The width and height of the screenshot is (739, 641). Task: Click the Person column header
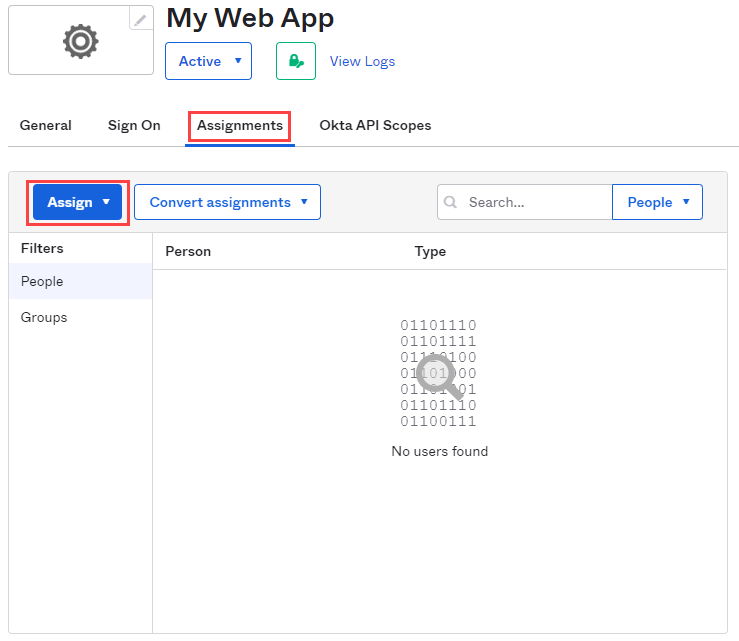(x=188, y=251)
